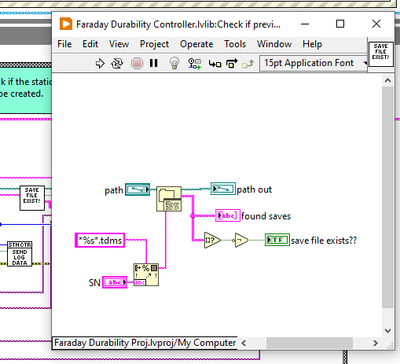This screenshot has height=364, width=400.
Task: Open the File menu
Action: click(x=64, y=44)
